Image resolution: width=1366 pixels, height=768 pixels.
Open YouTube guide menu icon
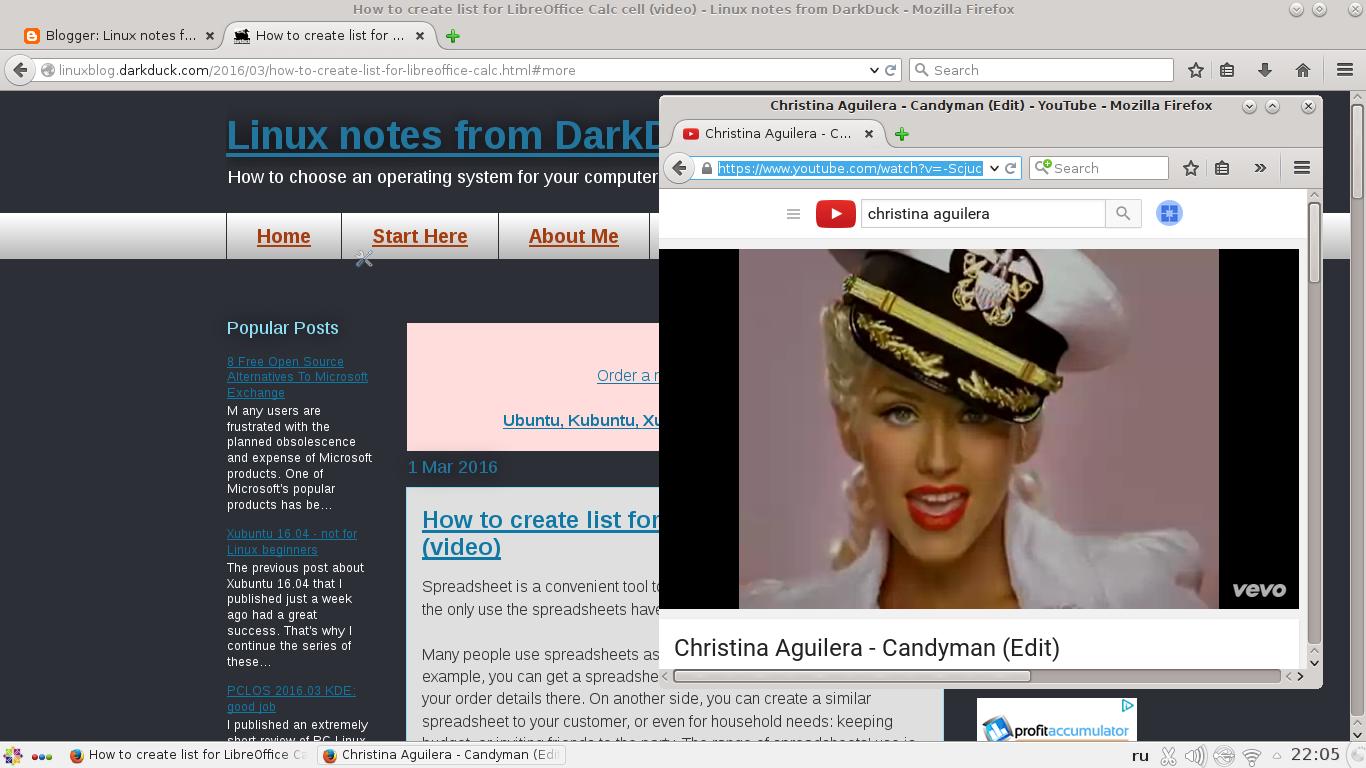793,214
